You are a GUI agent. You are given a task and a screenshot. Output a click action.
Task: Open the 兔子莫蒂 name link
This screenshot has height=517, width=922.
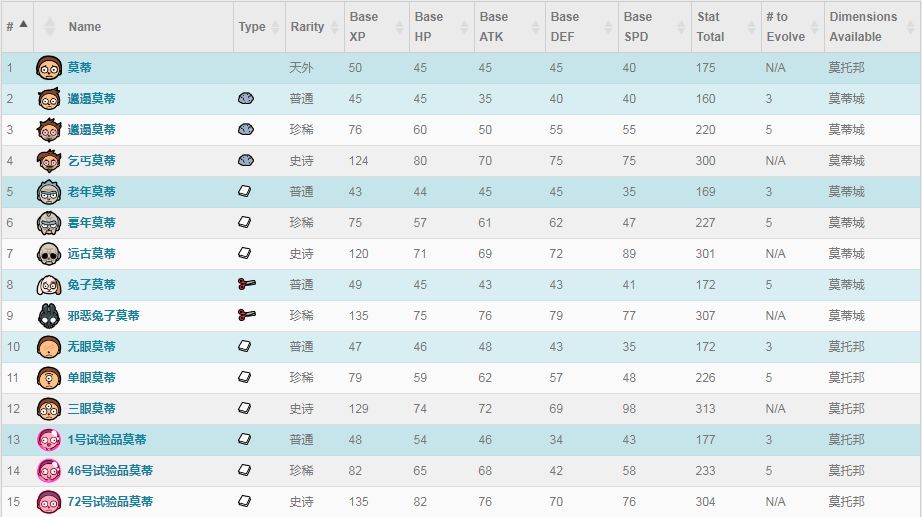point(91,285)
